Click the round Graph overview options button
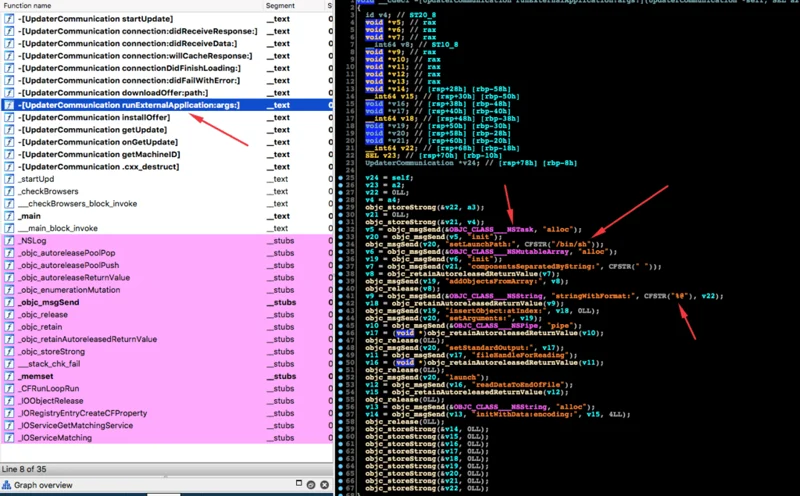Viewport: 800px width, 496px height. [311, 485]
